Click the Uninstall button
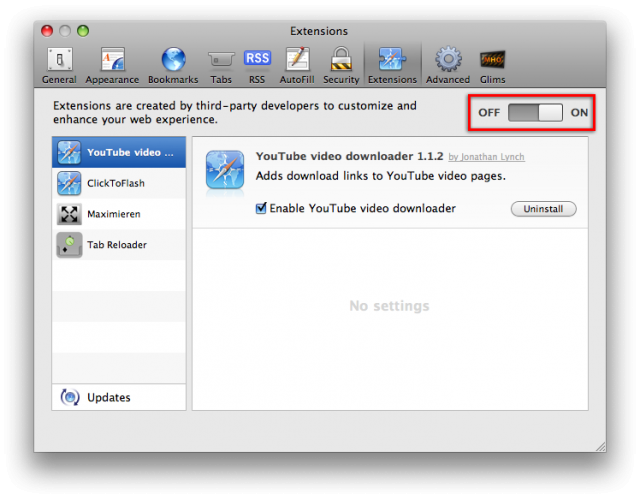 tap(544, 209)
